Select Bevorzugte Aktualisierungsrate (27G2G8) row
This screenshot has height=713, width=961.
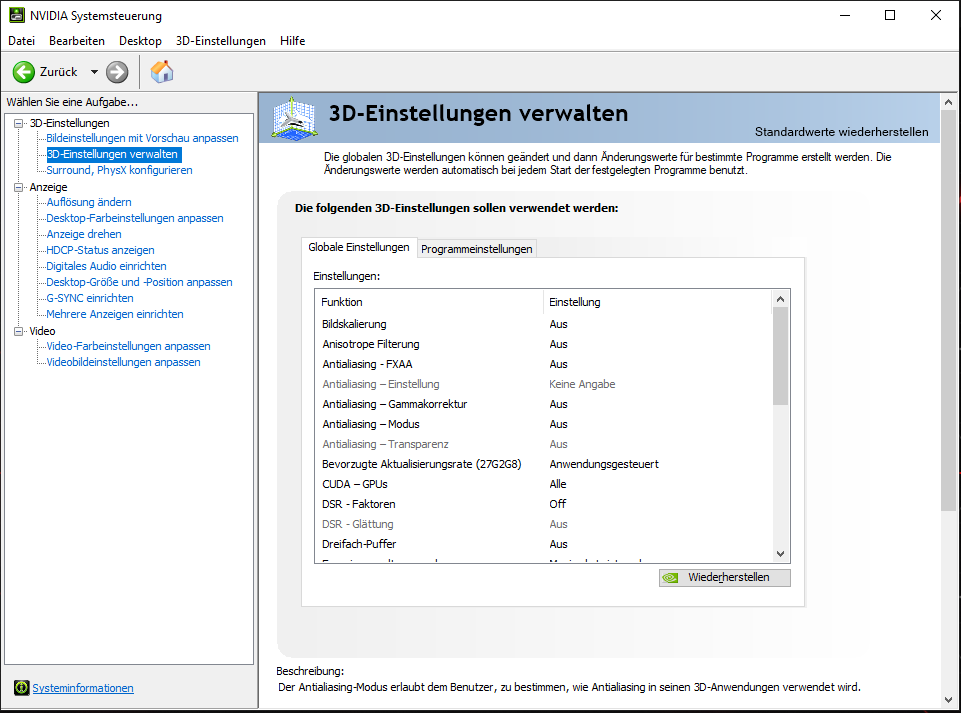(543, 464)
